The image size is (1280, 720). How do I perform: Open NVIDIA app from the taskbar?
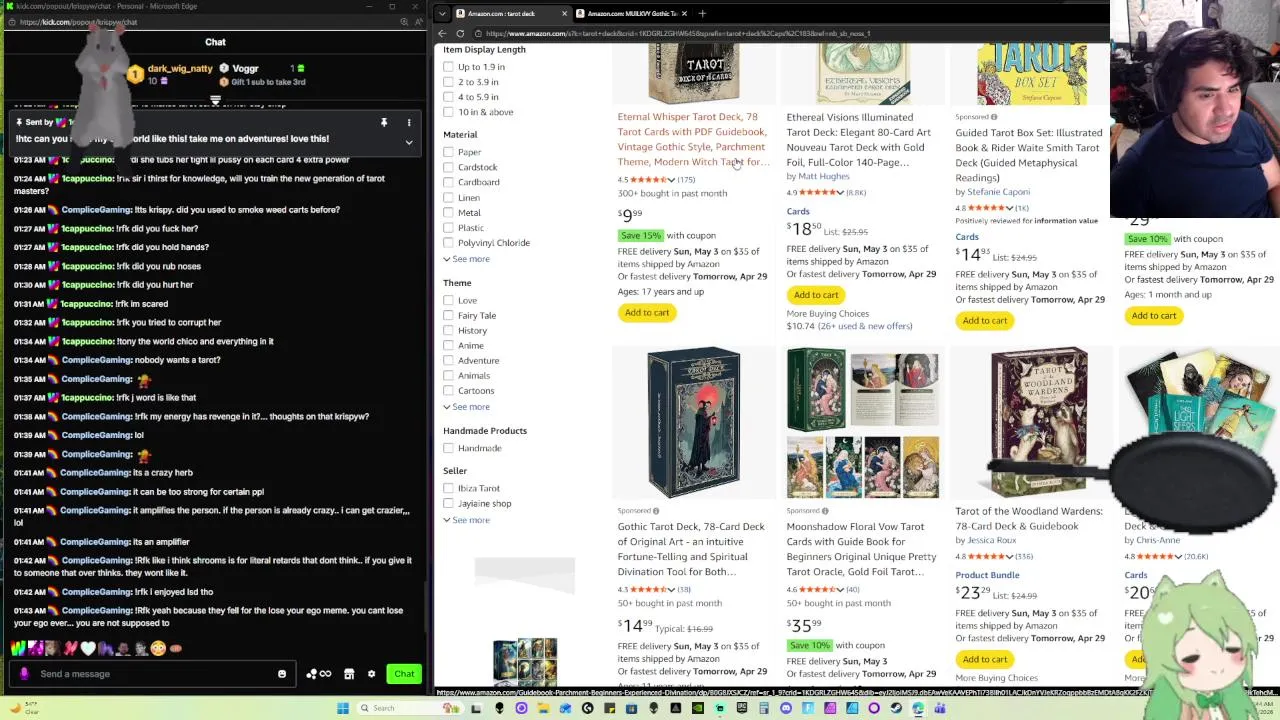point(697,708)
